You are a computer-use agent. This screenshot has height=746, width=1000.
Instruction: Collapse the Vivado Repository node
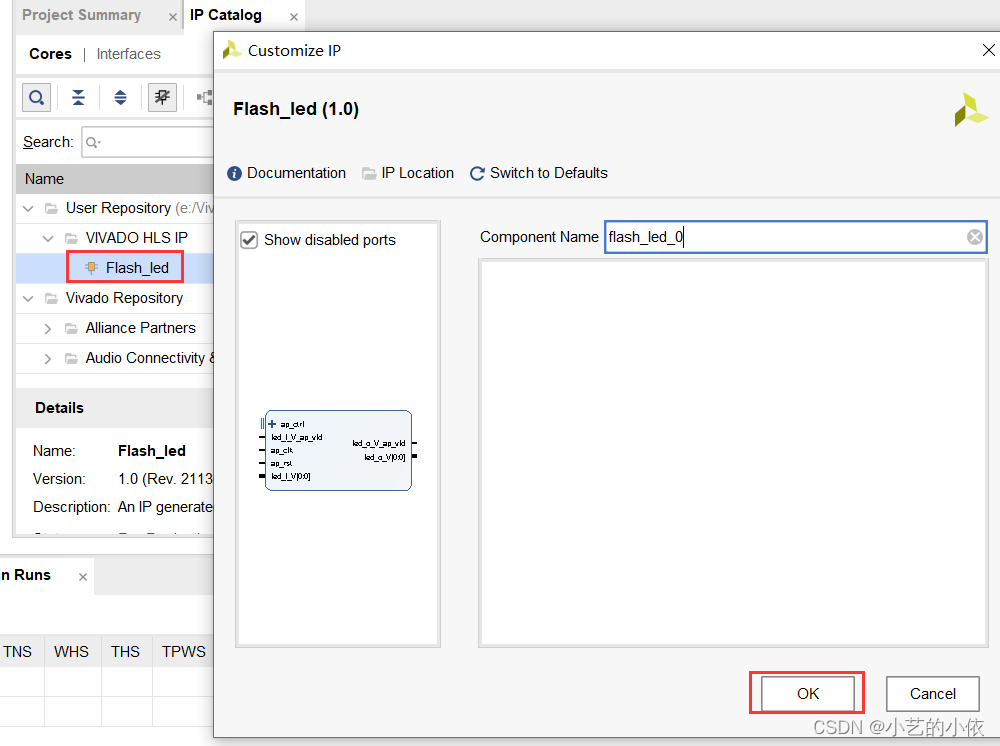pos(28,298)
